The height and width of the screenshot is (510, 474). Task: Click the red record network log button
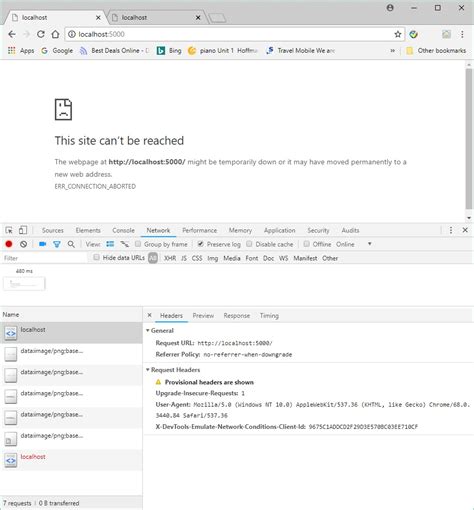pos(9,244)
